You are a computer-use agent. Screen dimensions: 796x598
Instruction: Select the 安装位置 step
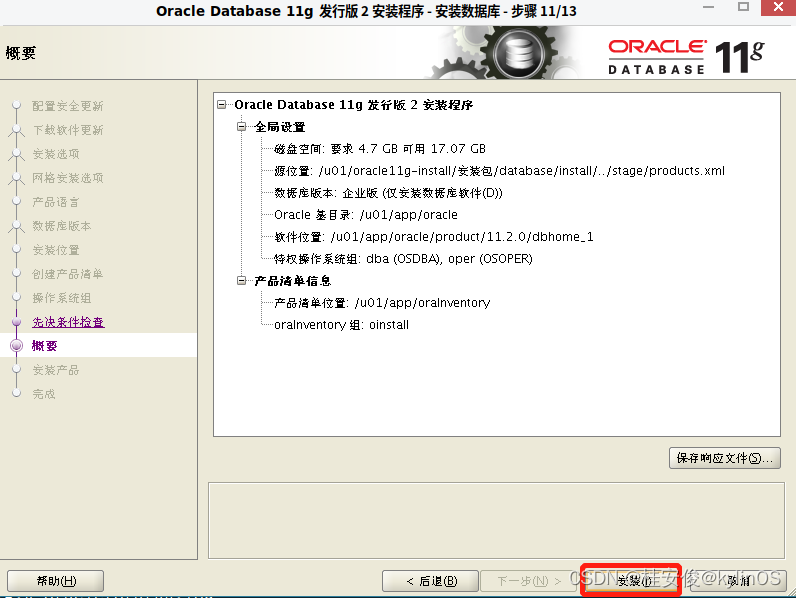coord(56,250)
